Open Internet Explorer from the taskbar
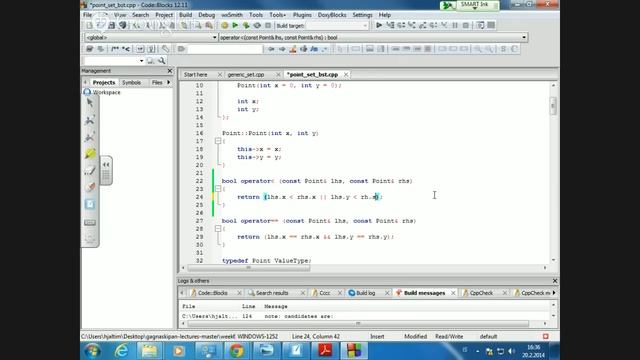This screenshot has height=360, width=640. (x=121, y=351)
